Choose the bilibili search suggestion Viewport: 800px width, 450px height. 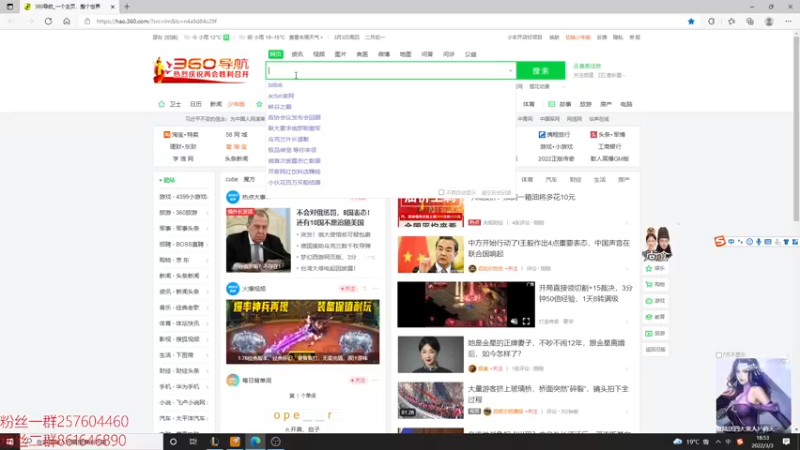[x=275, y=85]
